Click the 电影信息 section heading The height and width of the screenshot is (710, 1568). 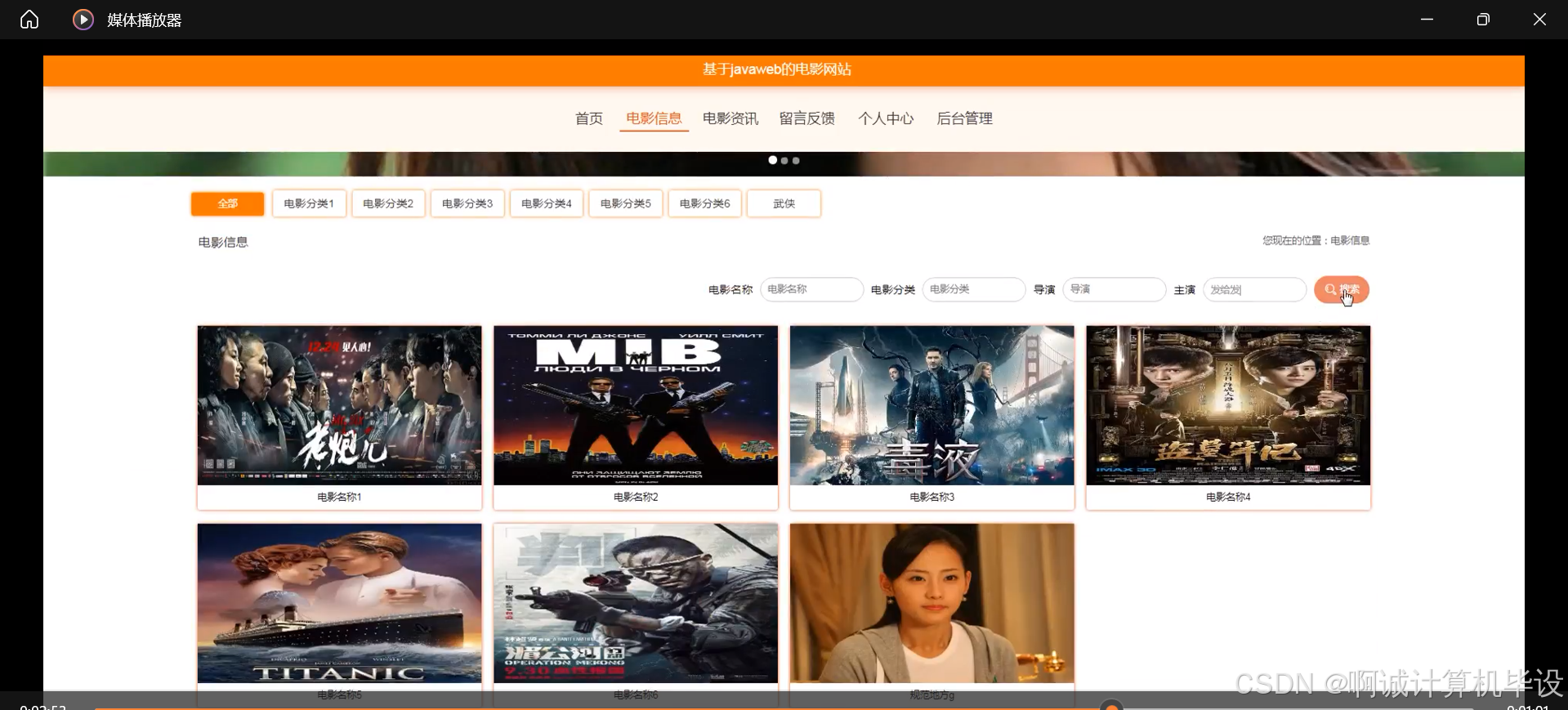223,242
